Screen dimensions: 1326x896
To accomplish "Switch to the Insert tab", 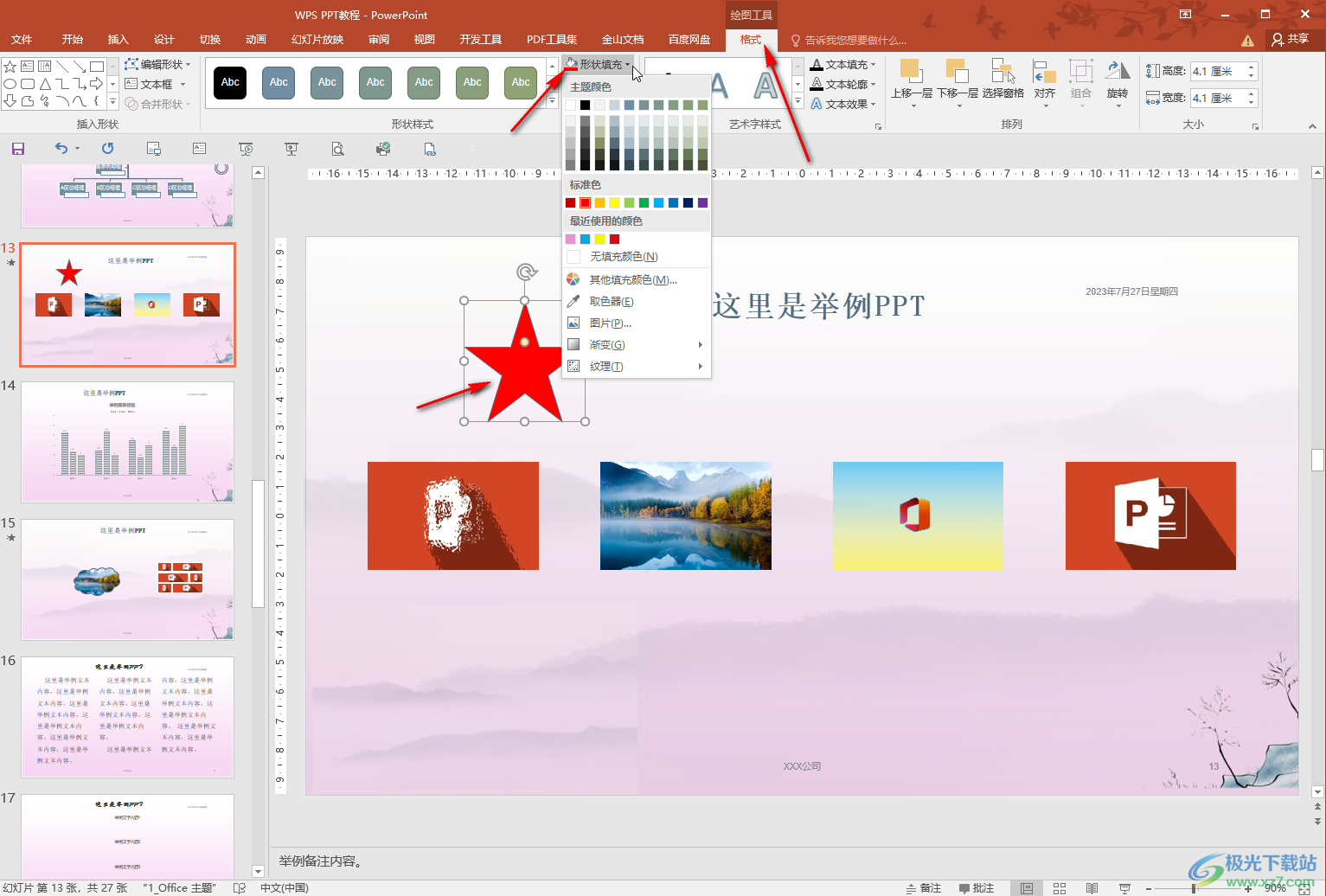I will tap(119, 40).
